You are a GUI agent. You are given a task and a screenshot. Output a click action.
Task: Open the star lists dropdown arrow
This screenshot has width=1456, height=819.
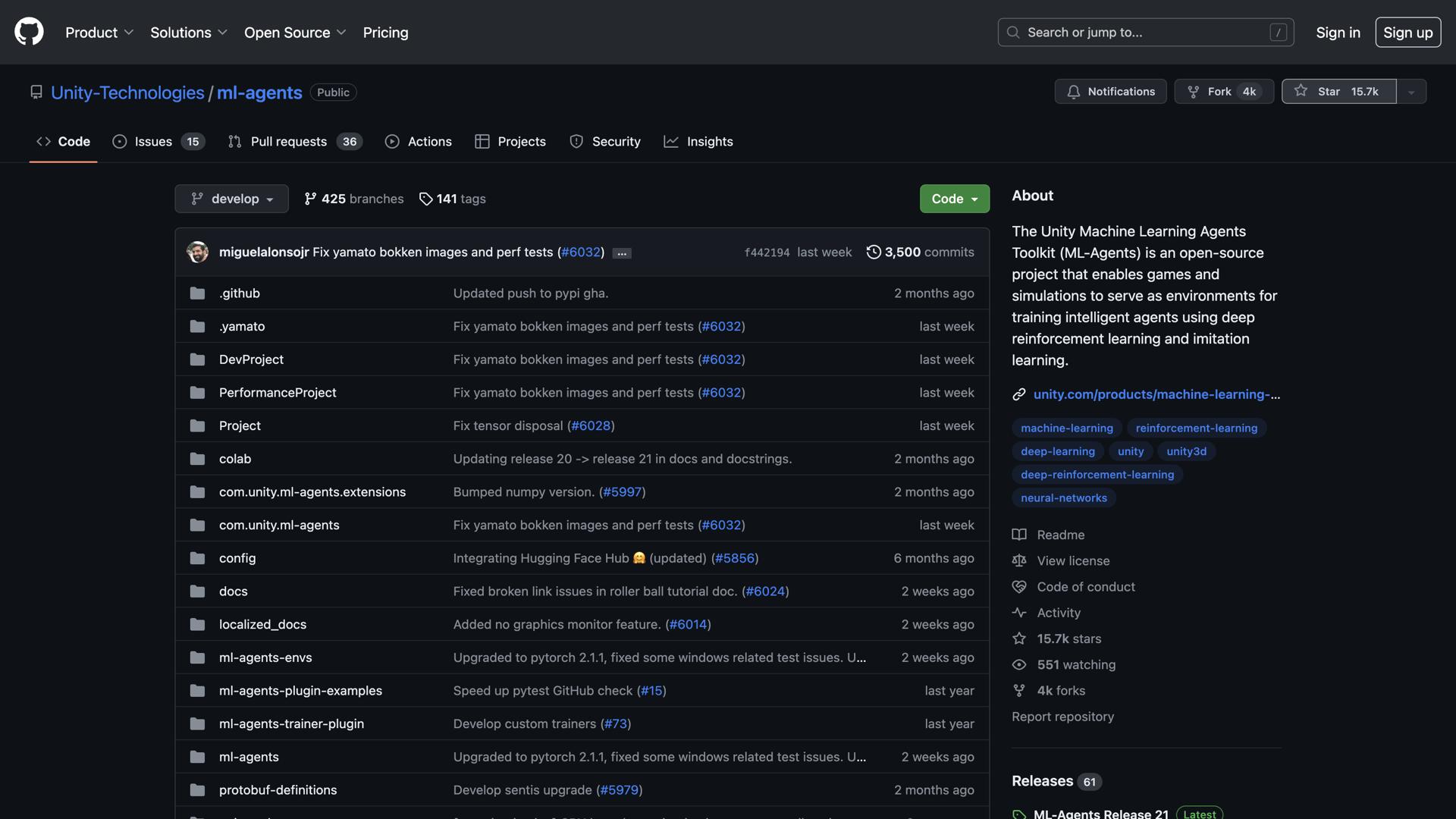[1411, 92]
